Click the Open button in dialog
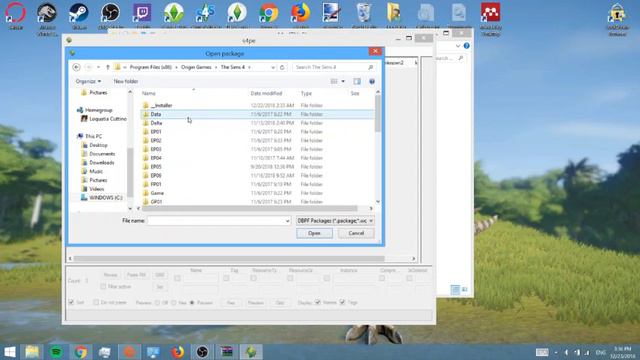640x360 pixels. 314,233
